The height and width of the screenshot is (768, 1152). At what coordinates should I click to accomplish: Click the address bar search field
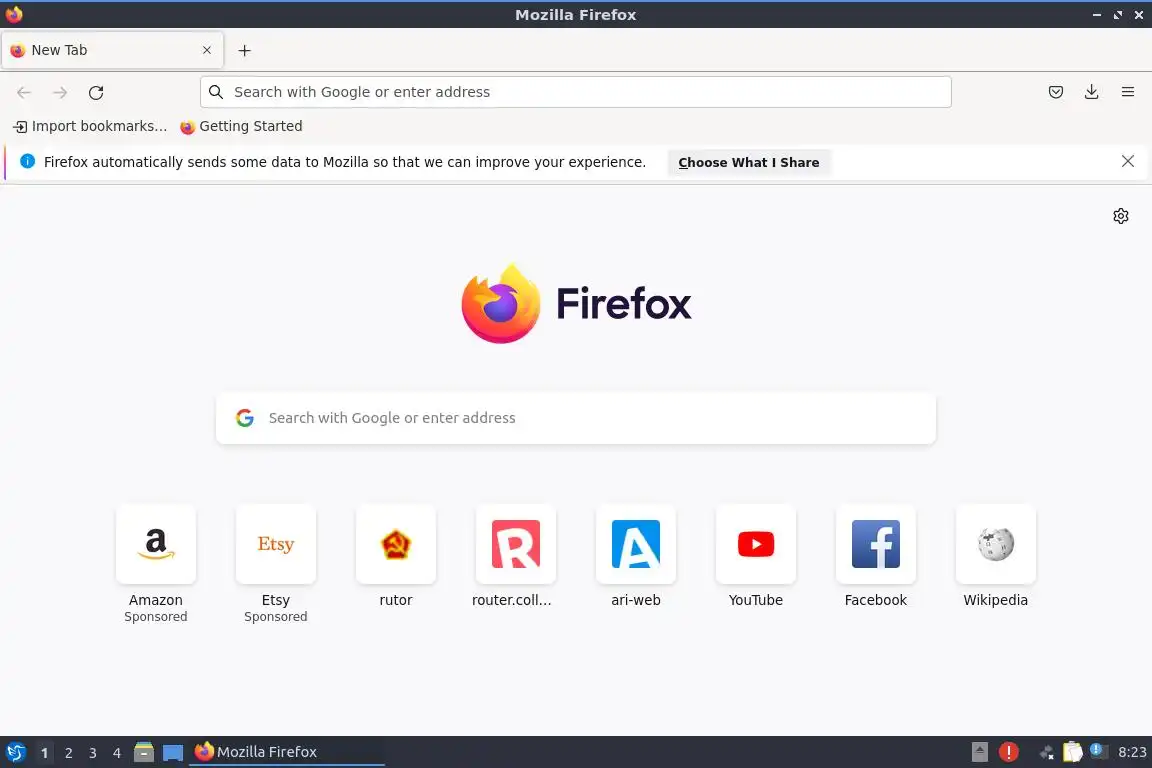point(576,92)
